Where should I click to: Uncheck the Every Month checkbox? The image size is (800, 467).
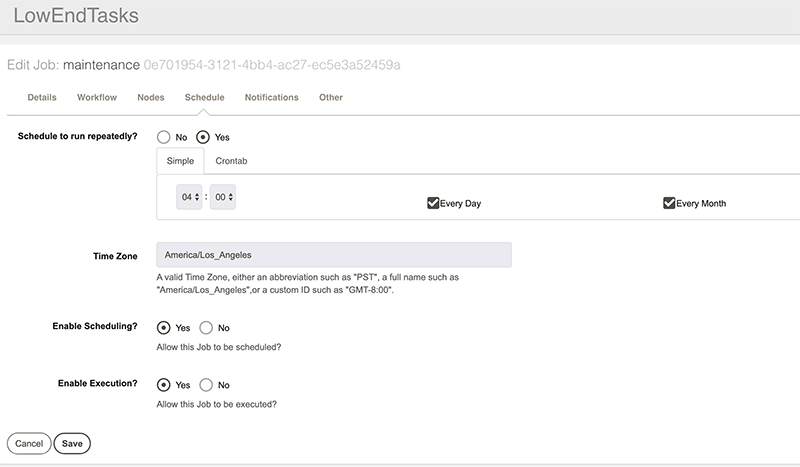pyautogui.click(x=669, y=203)
